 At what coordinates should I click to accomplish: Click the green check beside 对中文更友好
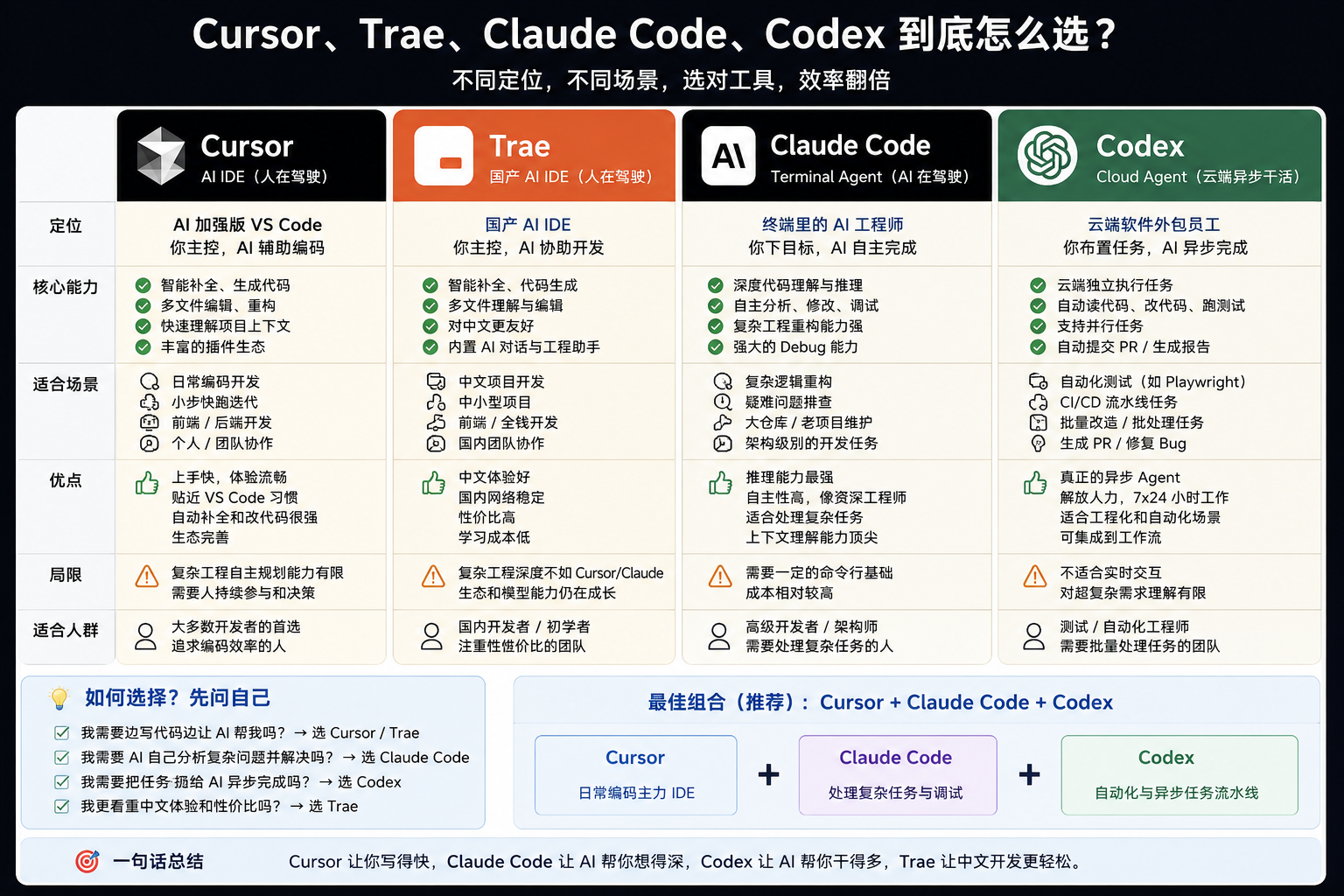tap(430, 326)
